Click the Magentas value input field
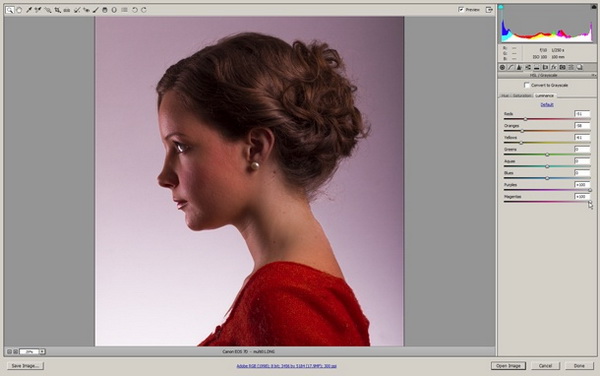This screenshot has height=376, width=600. (582, 197)
